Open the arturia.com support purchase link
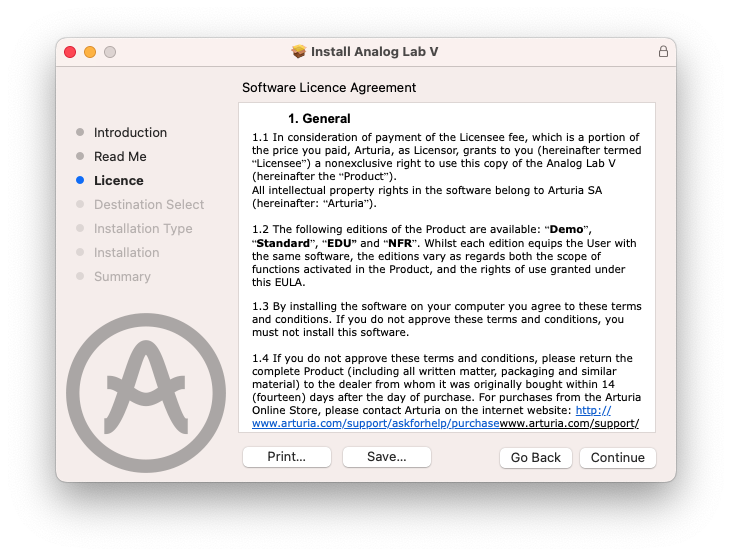The image size is (732, 556). pyautogui.click(x=375, y=423)
